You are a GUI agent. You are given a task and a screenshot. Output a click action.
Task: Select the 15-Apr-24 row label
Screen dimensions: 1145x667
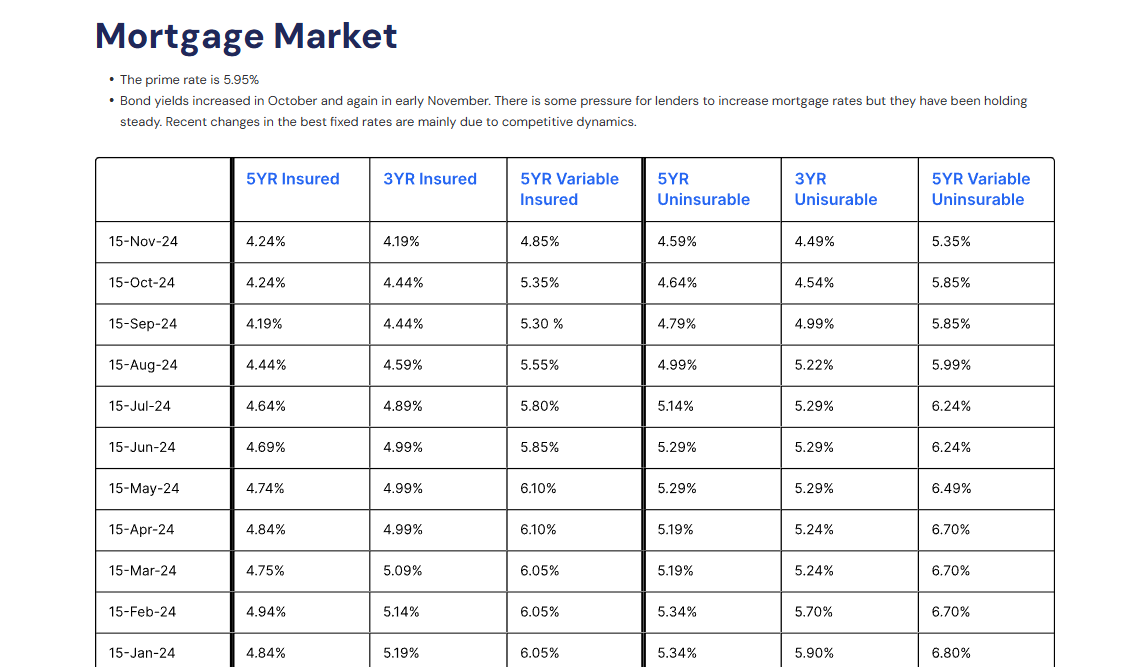pos(142,529)
